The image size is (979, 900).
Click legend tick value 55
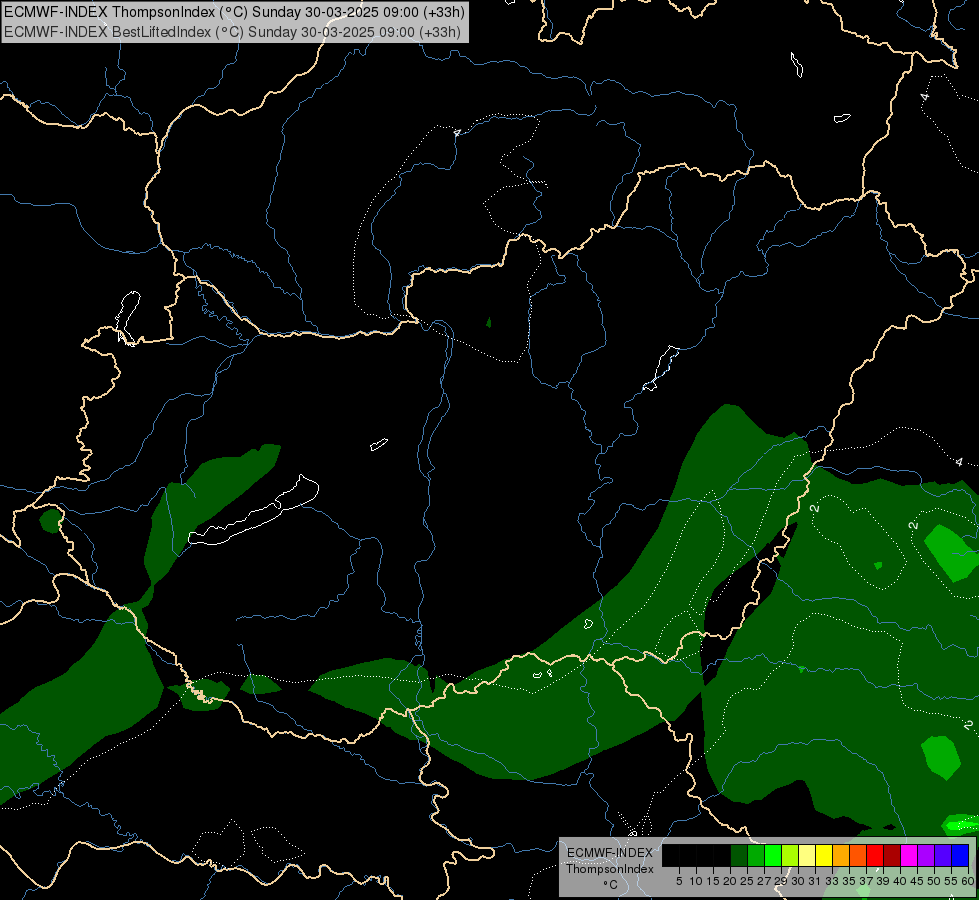(951, 881)
